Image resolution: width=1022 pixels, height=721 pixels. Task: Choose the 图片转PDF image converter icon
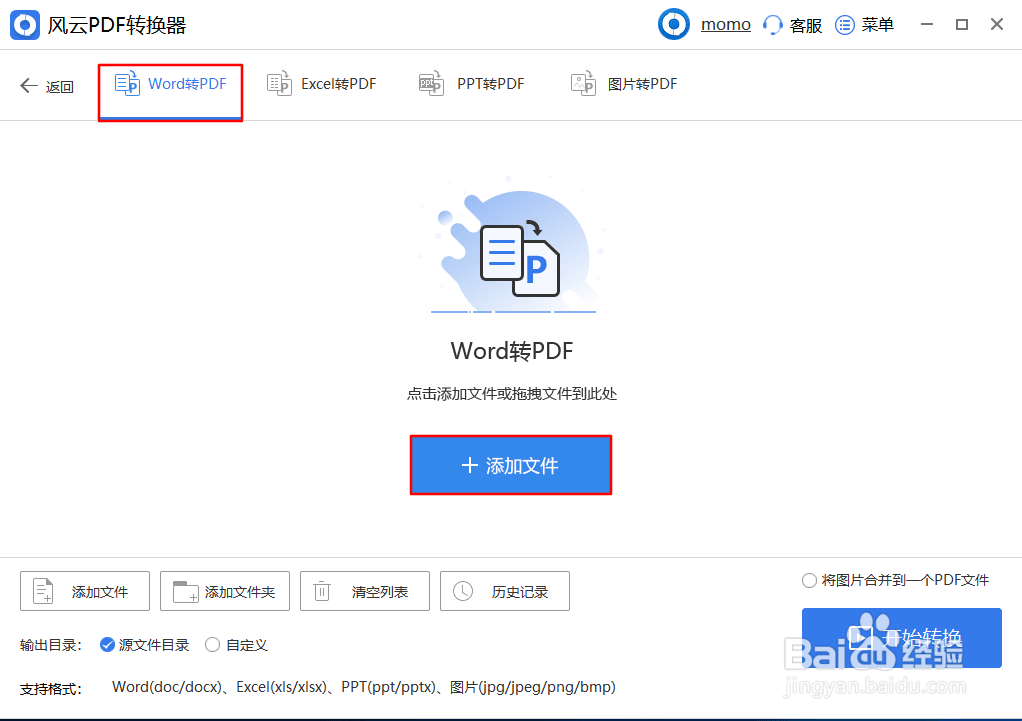582,84
